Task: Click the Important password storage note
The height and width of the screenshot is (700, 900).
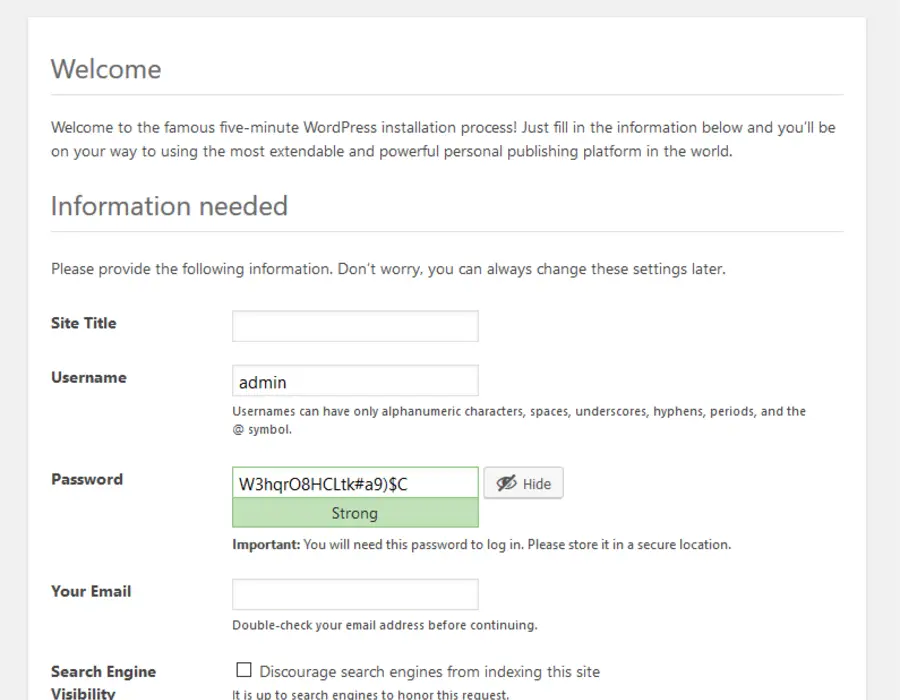Action: pos(482,545)
